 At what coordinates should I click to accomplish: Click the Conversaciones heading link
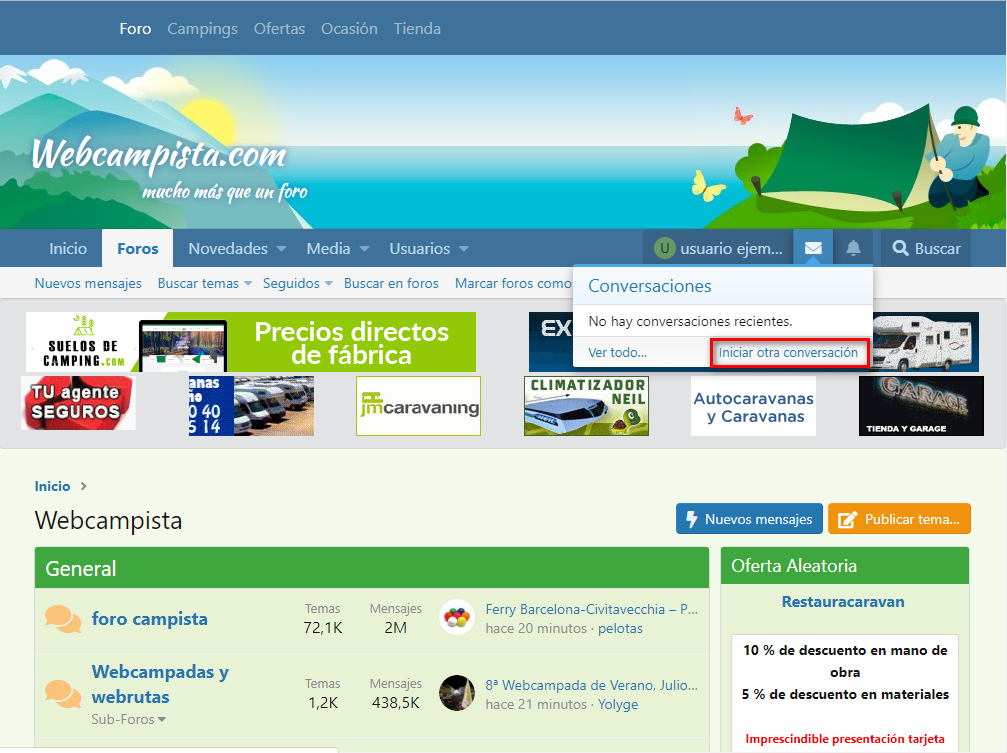click(x=650, y=286)
